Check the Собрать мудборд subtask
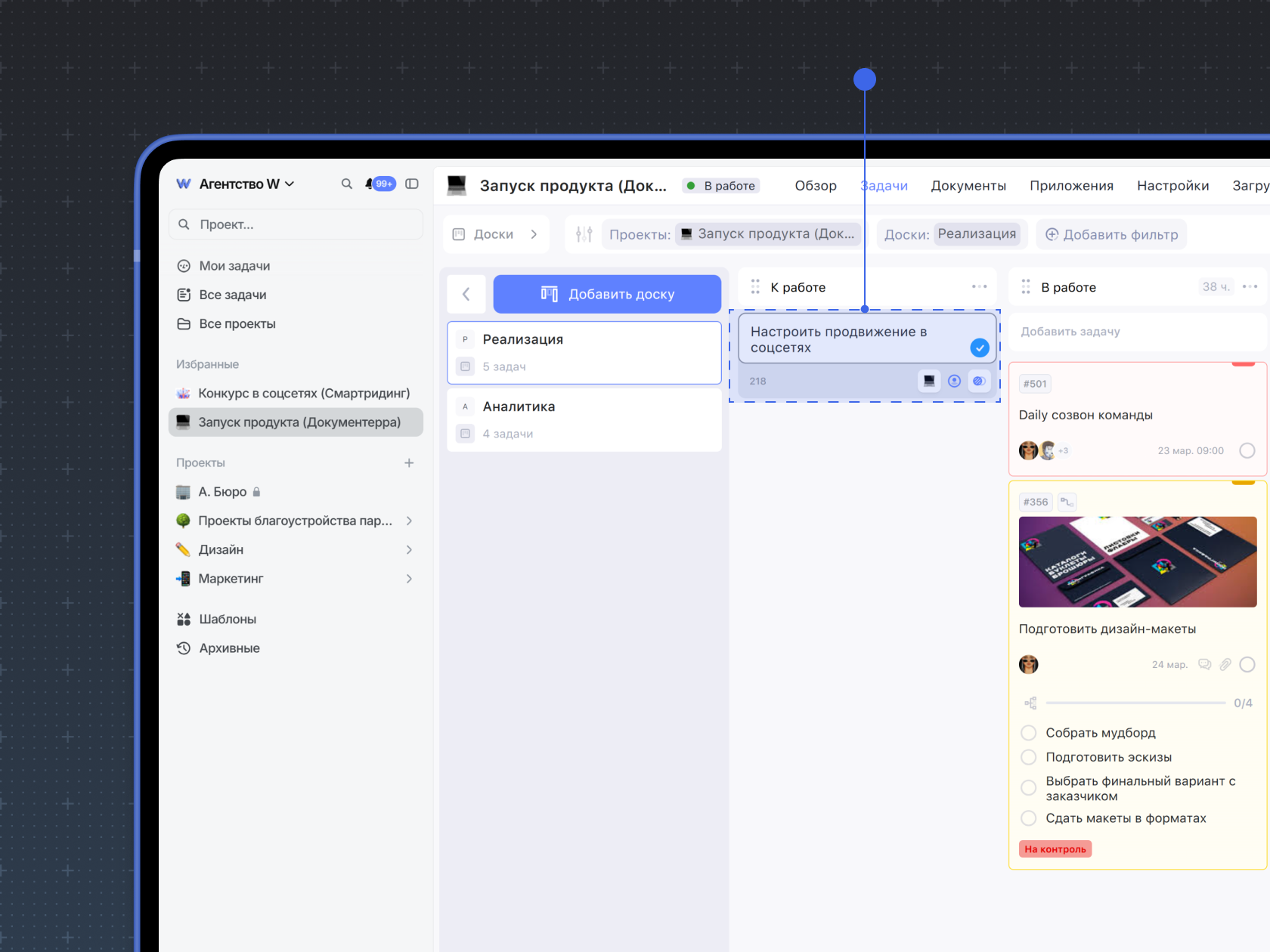Screen dimensions: 1270x952 coord(1028,733)
